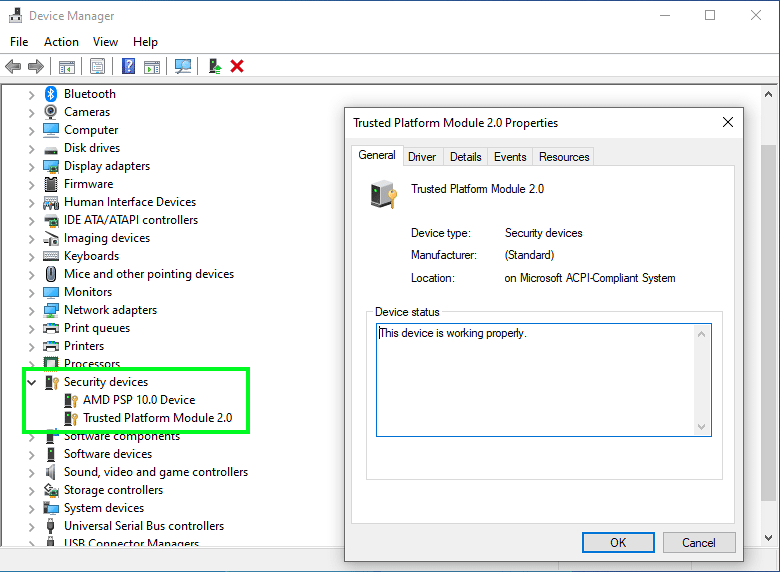Click the Update driver toolbar icon

[x=214, y=66]
